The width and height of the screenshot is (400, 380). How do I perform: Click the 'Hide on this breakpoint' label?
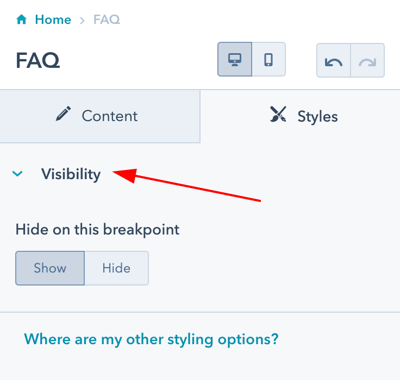pyautogui.click(x=97, y=230)
